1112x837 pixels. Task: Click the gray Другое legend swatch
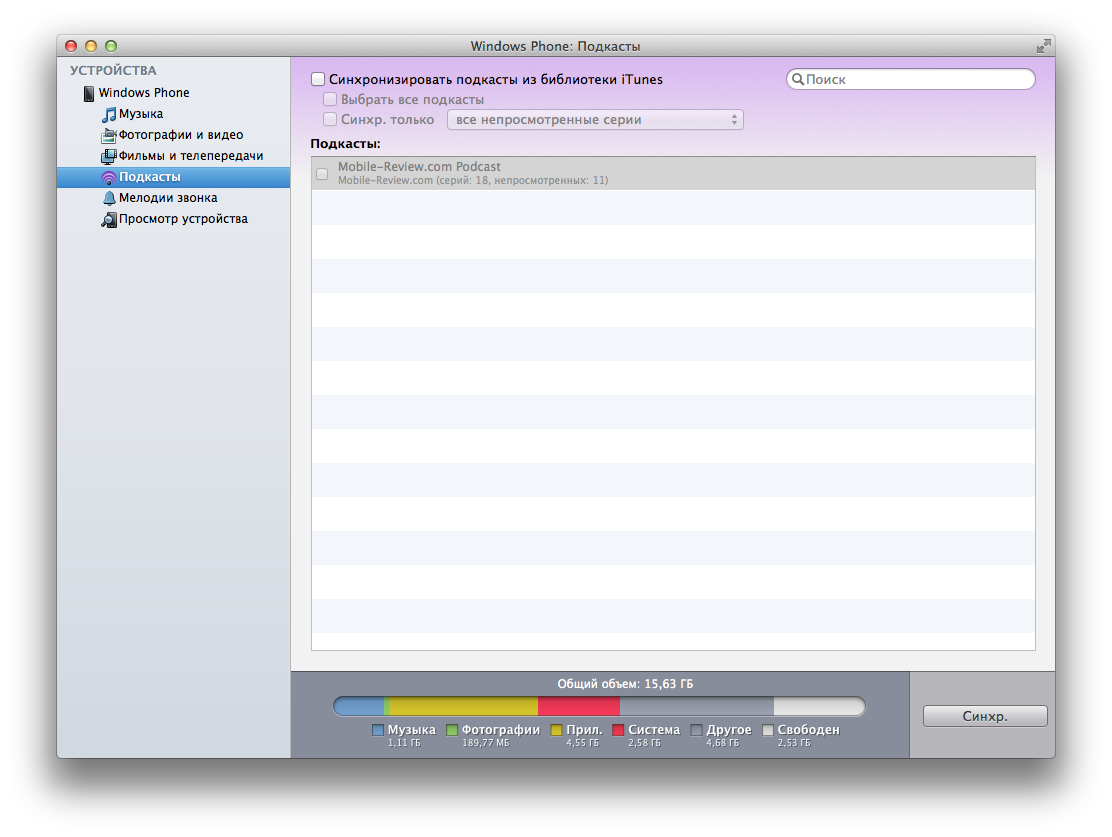[696, 730]
